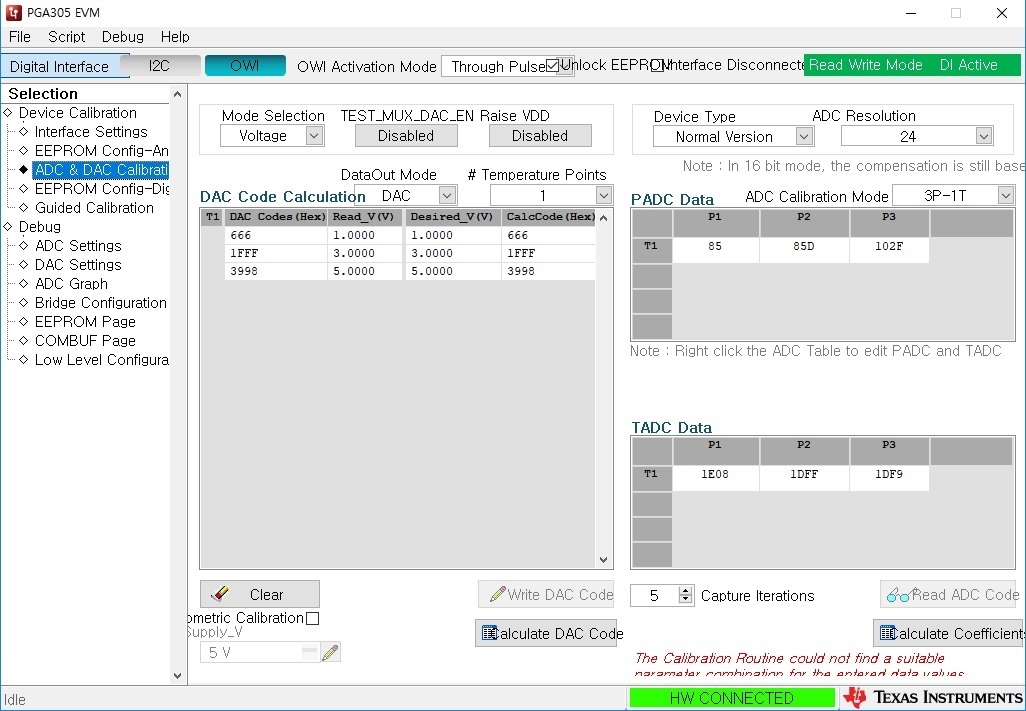Viewport: 1026px width, 711px height.
Task: Click the Capture Iterations value field
Action: (654, 595)
